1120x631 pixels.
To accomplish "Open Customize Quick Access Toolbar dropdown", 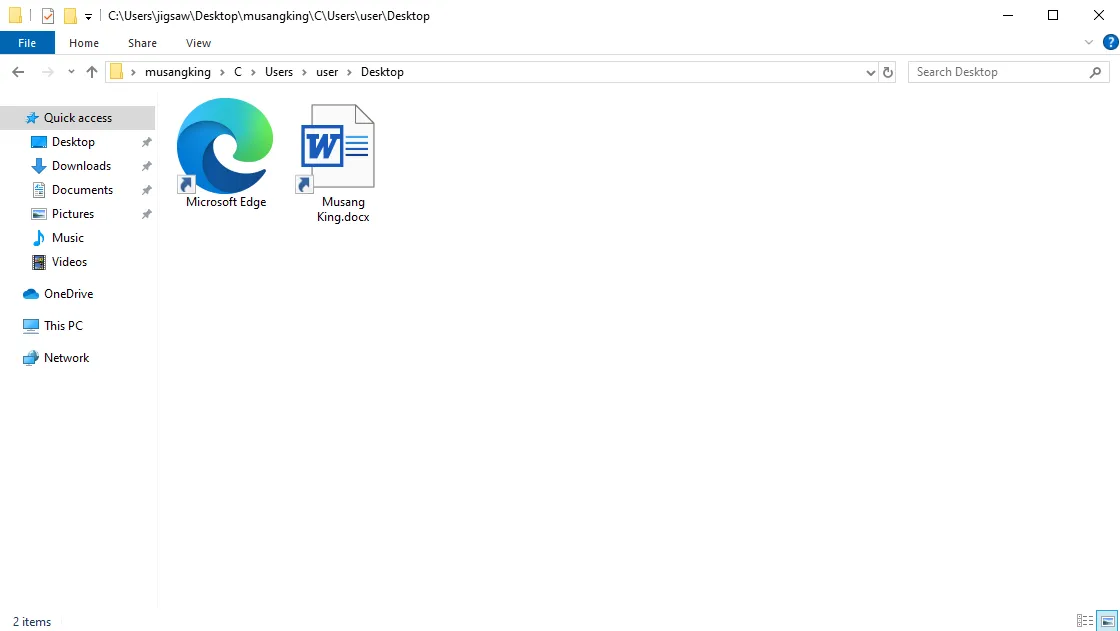I will pyautogui.click(x=88, y=16).
